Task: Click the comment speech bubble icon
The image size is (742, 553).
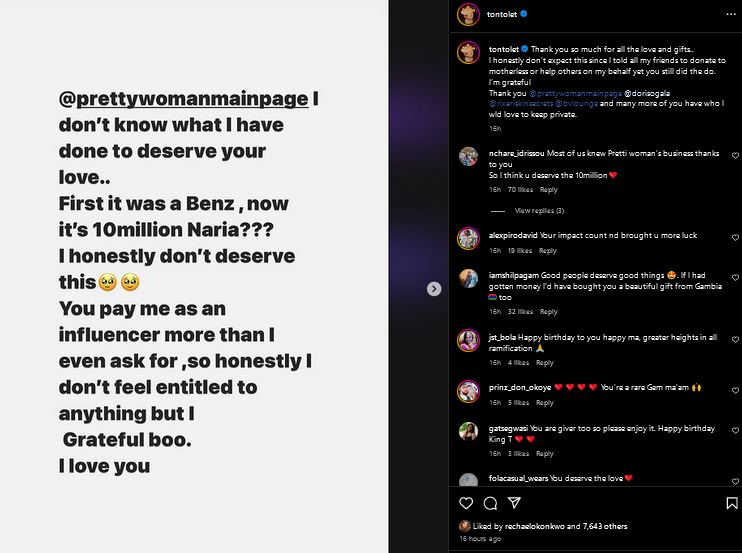Action: [x=490, y=503]
